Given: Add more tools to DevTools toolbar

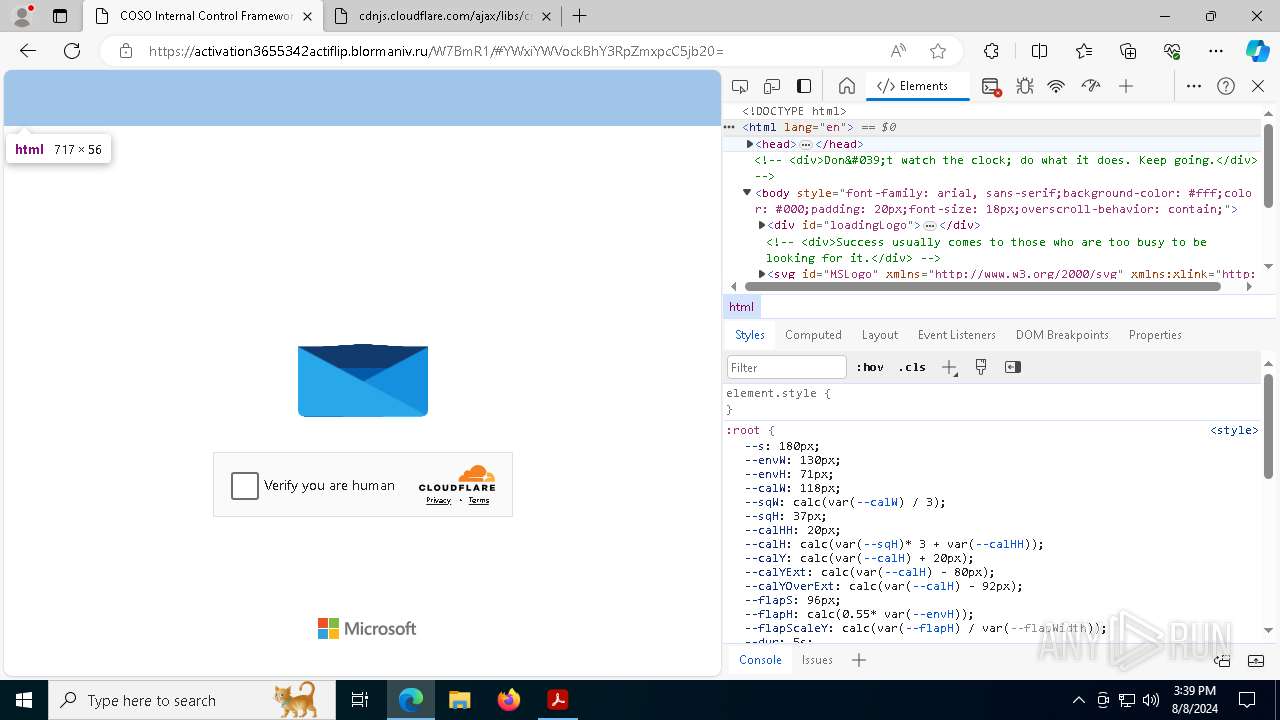Looking at the screenshot, I should 1126,86.
